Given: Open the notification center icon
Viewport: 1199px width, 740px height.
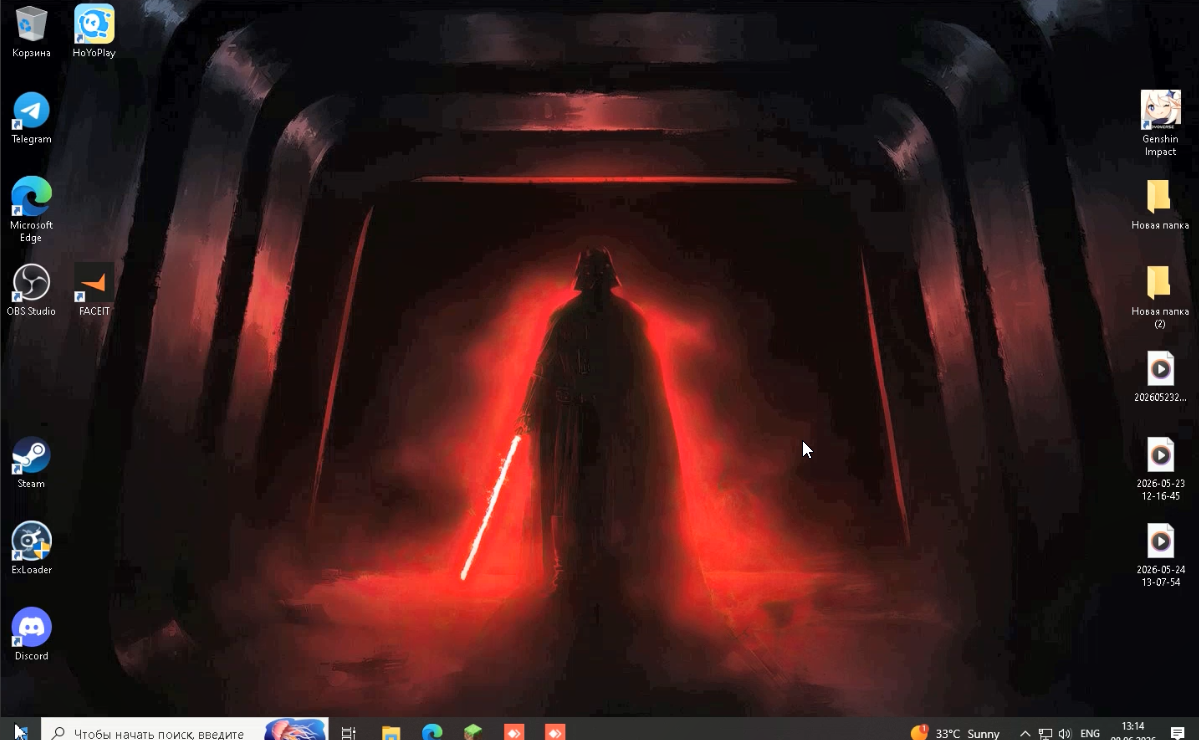Looking at the screenshot, I should point(1178,733).
